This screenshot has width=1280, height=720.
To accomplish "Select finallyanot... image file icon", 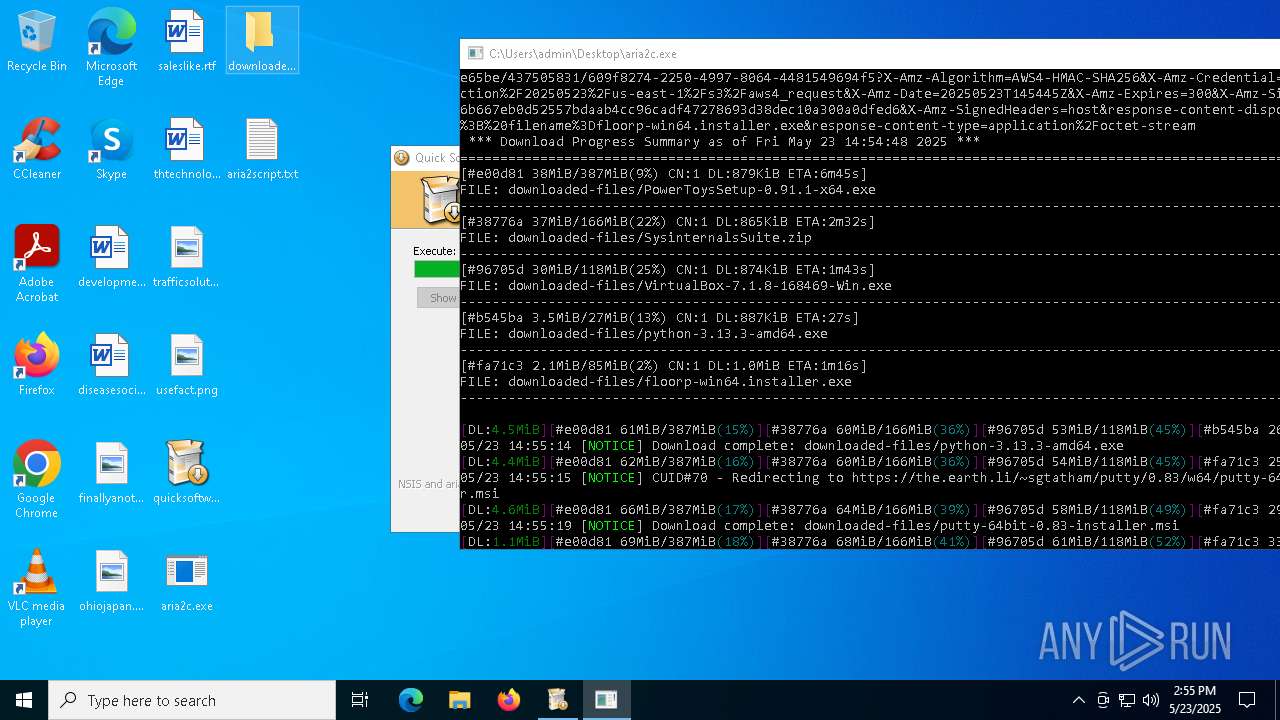I will tap(111, 474).
